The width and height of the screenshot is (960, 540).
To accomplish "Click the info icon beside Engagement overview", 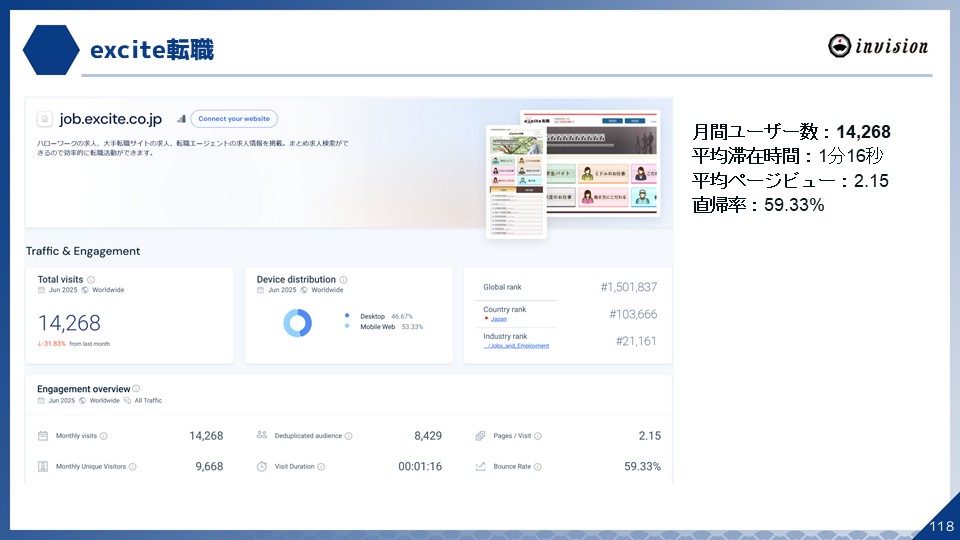I will coord(136,388).
